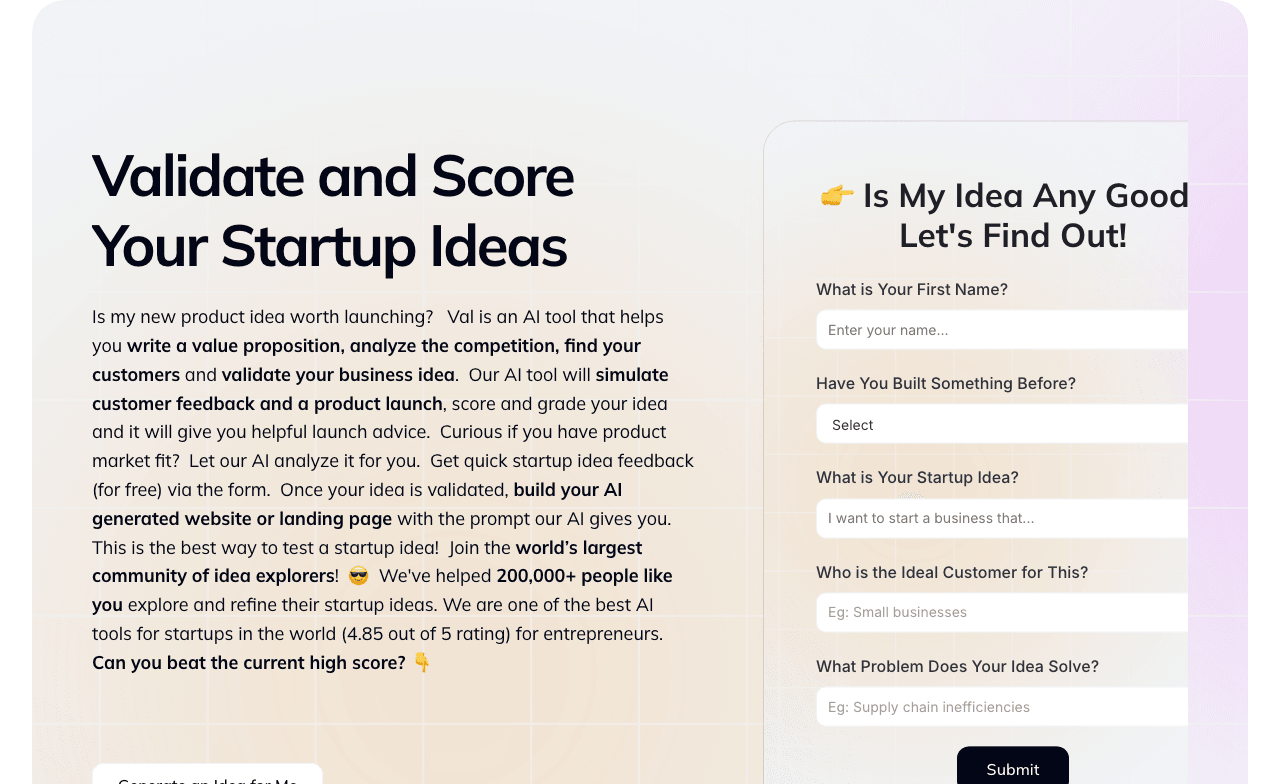Click the 'I want to start a business that...' field
The height and width of the screenshot is (784, 1280).
(x=1002, y=518)
